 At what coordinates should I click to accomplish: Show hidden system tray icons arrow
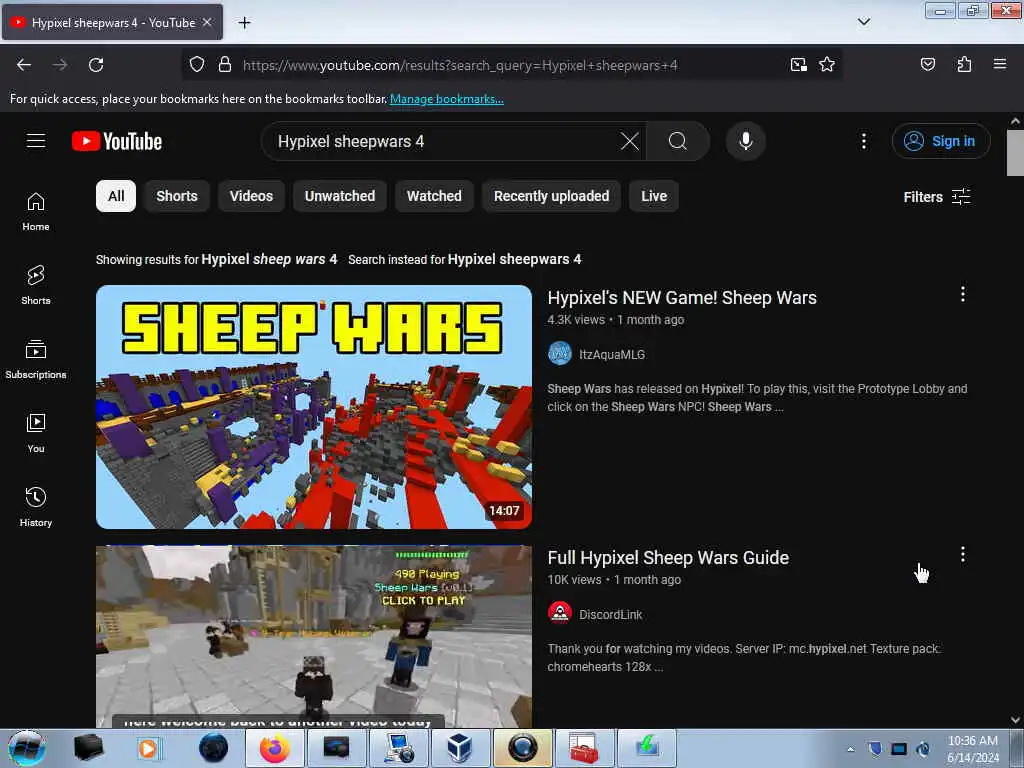pyautogui.click(x=850, y=748)
